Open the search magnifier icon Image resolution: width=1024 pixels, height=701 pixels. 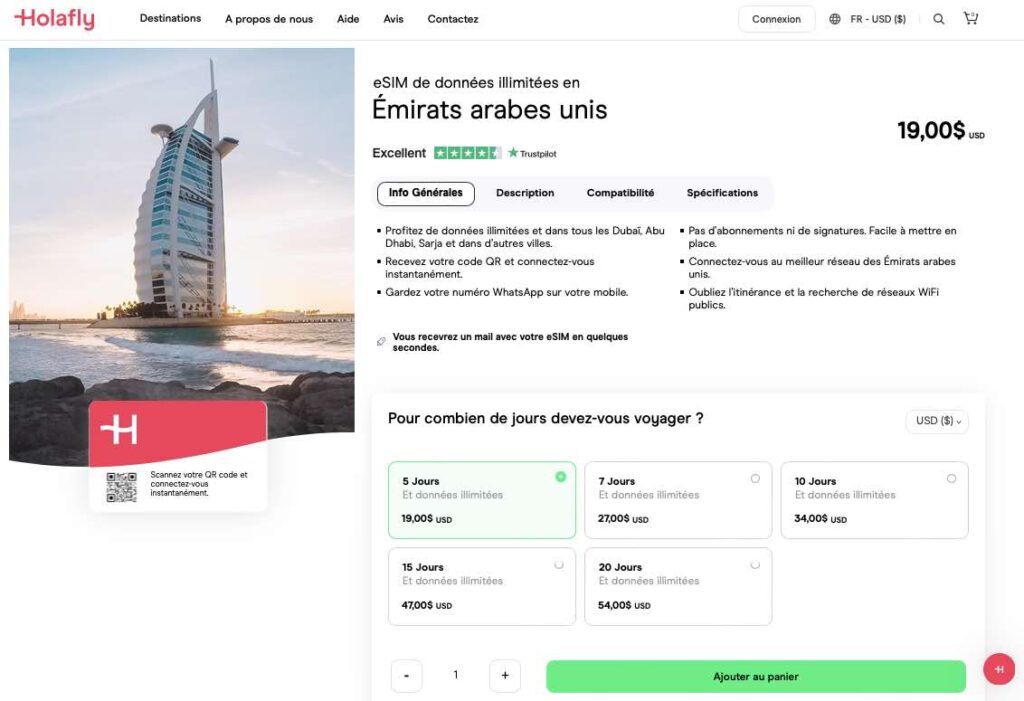[x=938, y=18]
